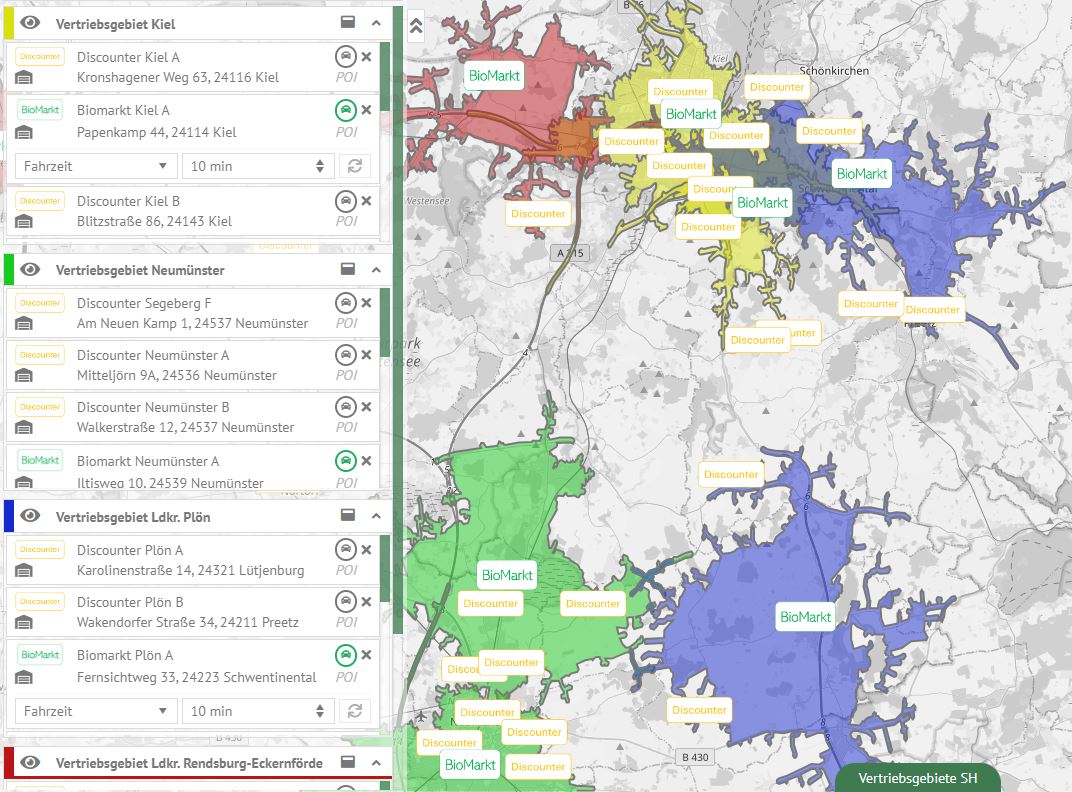Viewport: 1072px width, 792px height.
Task: Click refresh icon beside Kiel 10 min field
Action: [355, 166]
